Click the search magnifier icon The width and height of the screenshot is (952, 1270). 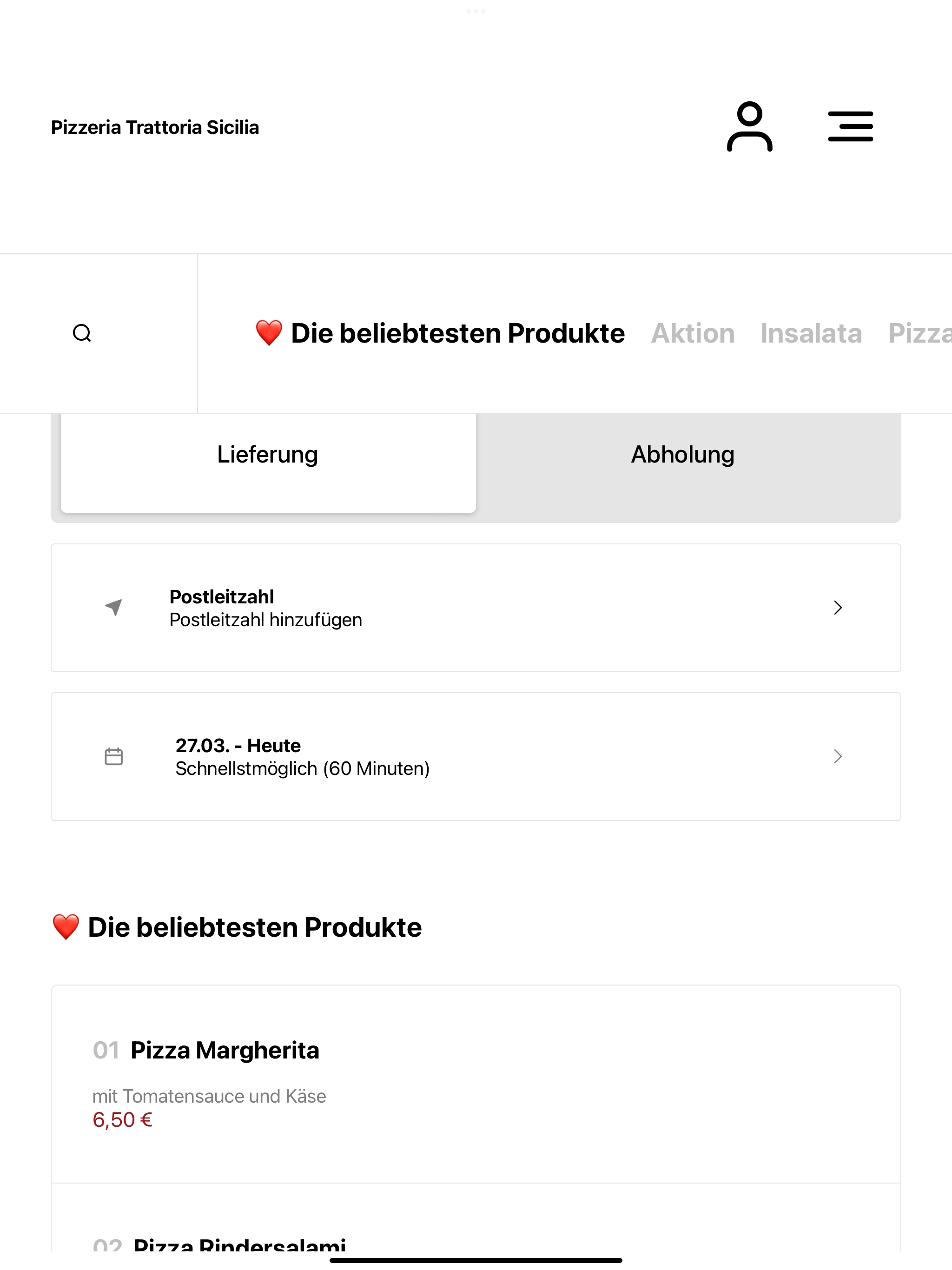tap(82, 333)
